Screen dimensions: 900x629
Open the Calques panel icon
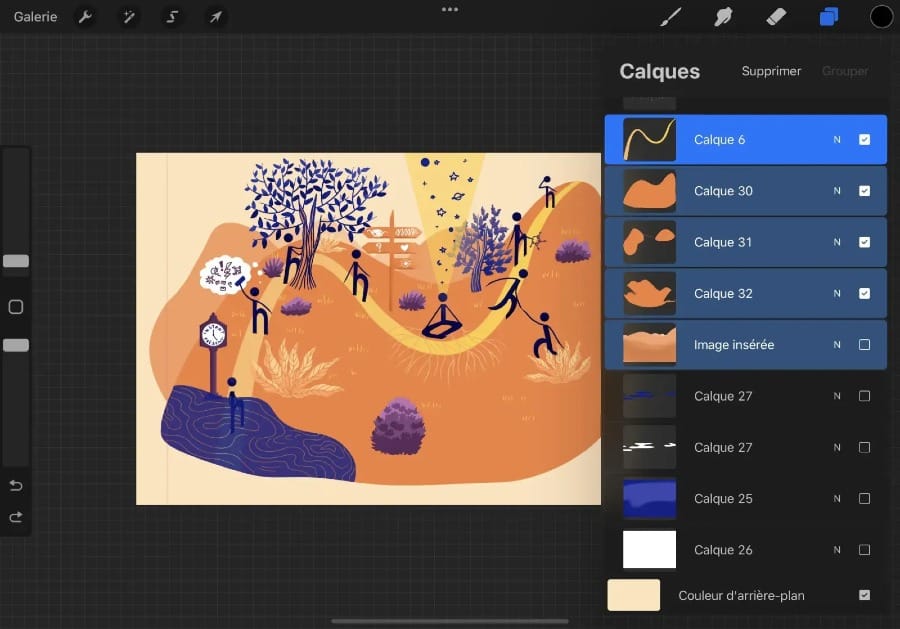[829, 16]
